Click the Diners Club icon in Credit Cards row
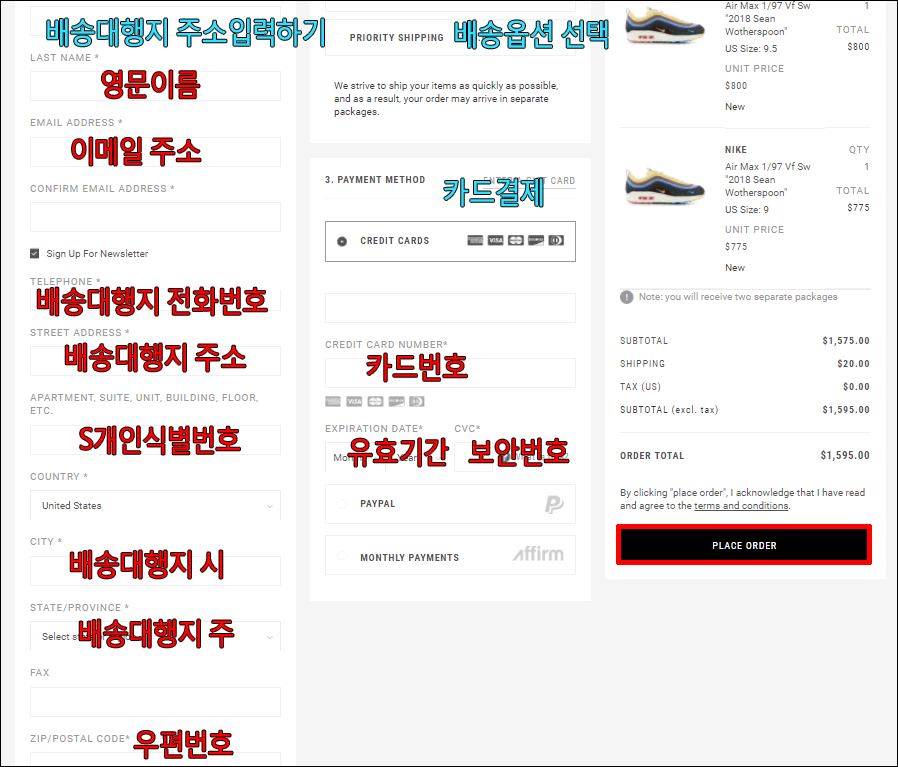The width and height of the screenshot is (898, 767). coord(556,240)
